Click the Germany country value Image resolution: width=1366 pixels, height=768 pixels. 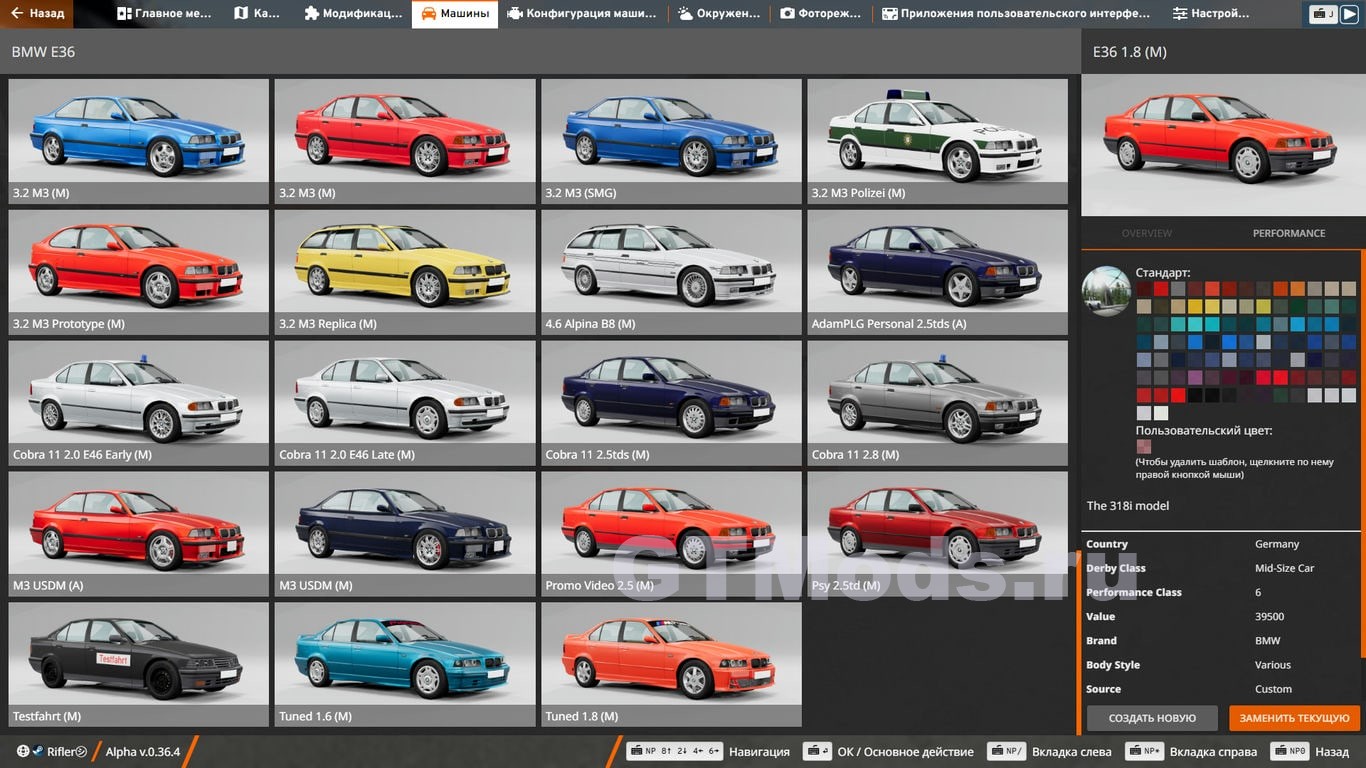point(1277,544)
